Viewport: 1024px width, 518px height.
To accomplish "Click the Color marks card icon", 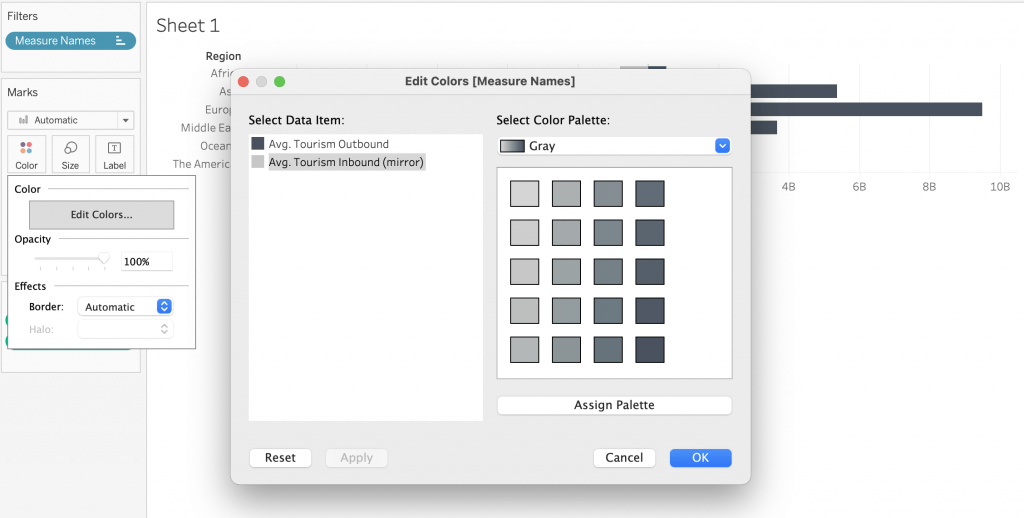I will (27, 148).
